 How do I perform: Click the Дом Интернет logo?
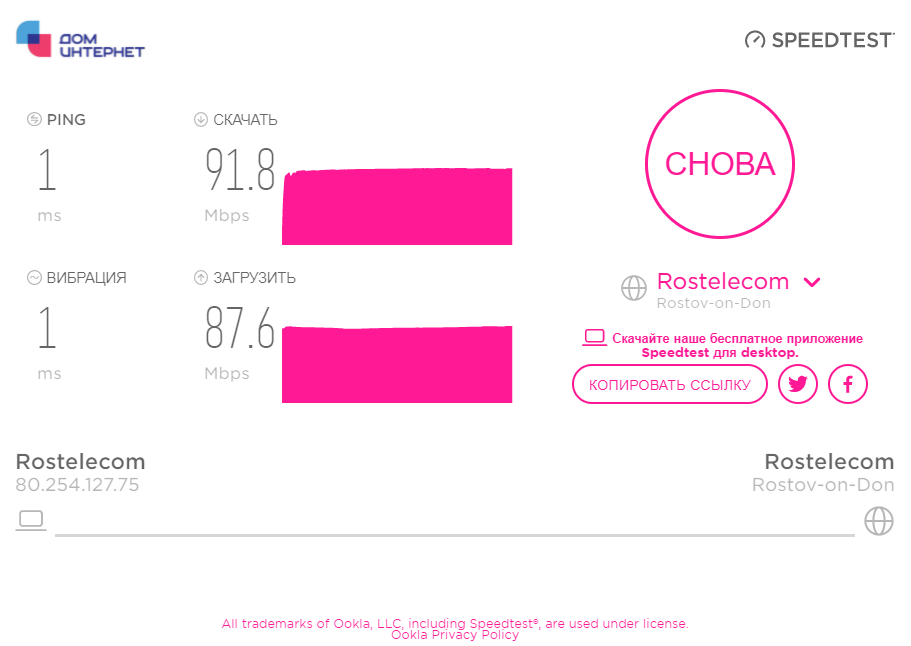point(80,40)
